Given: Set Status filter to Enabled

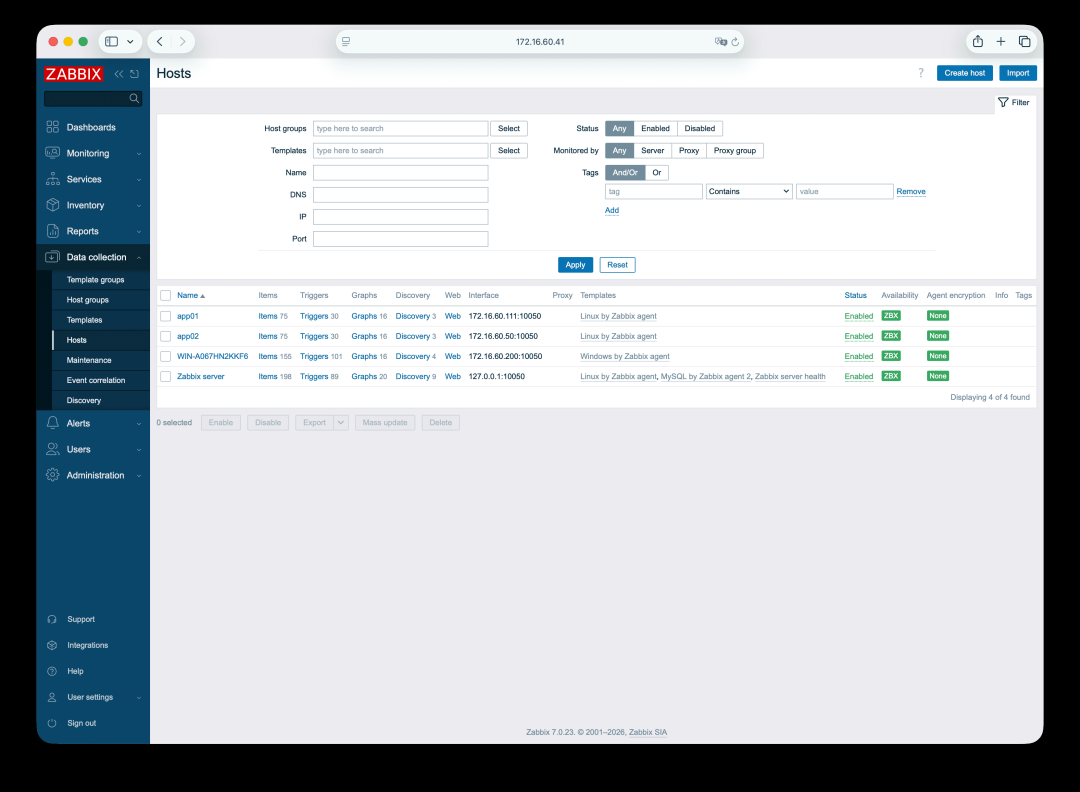Looking at the screenshot, I should (x=655, y=129).
